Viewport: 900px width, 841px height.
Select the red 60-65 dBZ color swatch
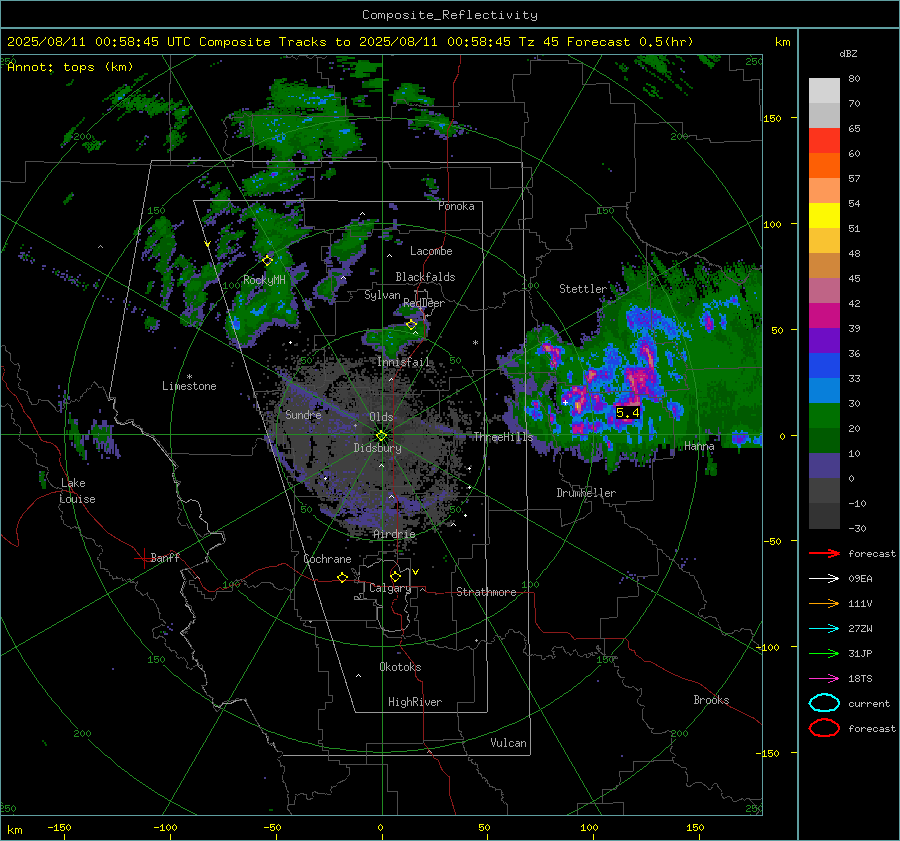pyautogui.click(x=824, y=140)
